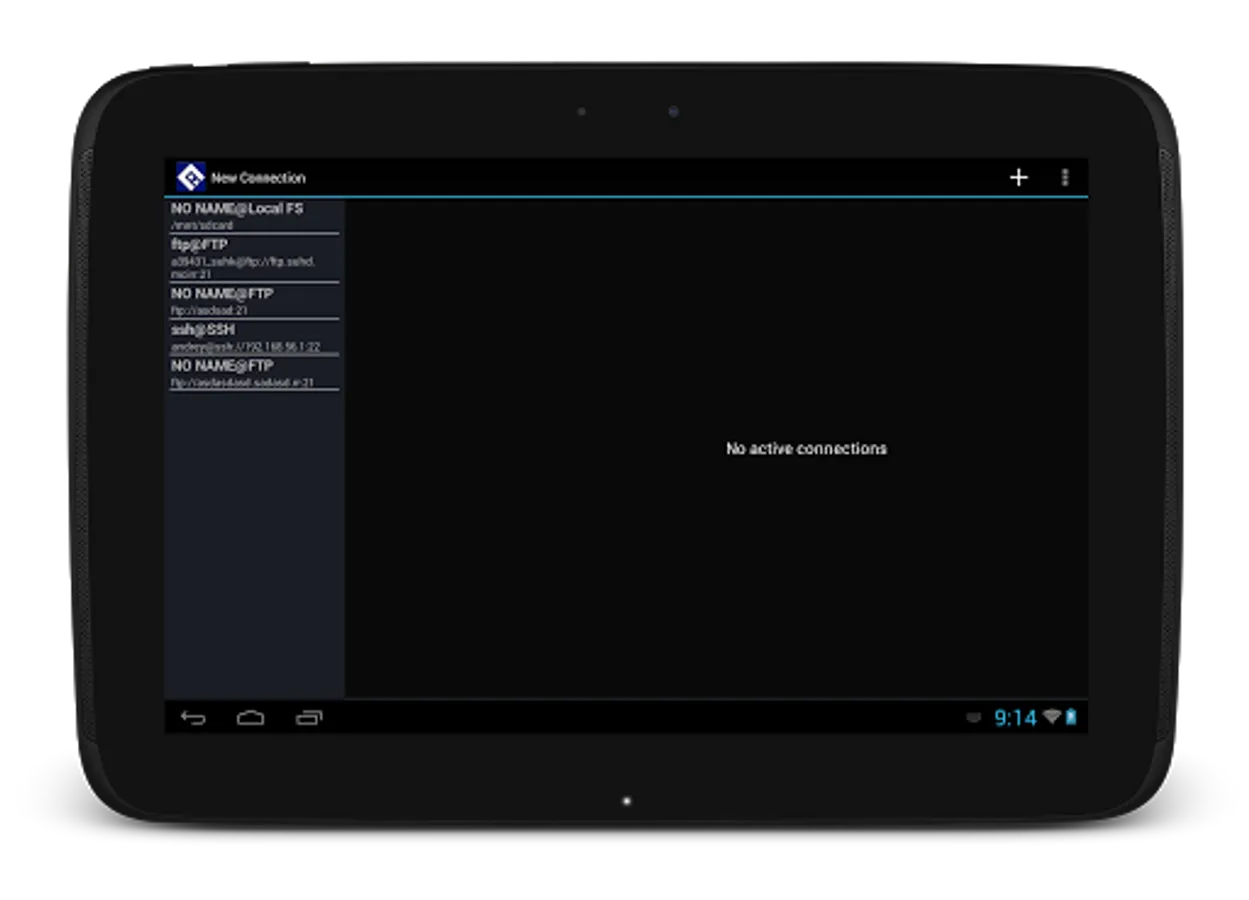This screenshot has height=900, width=1249.
Task: Add a new connection with plus icon
Action: (1018, 177)
